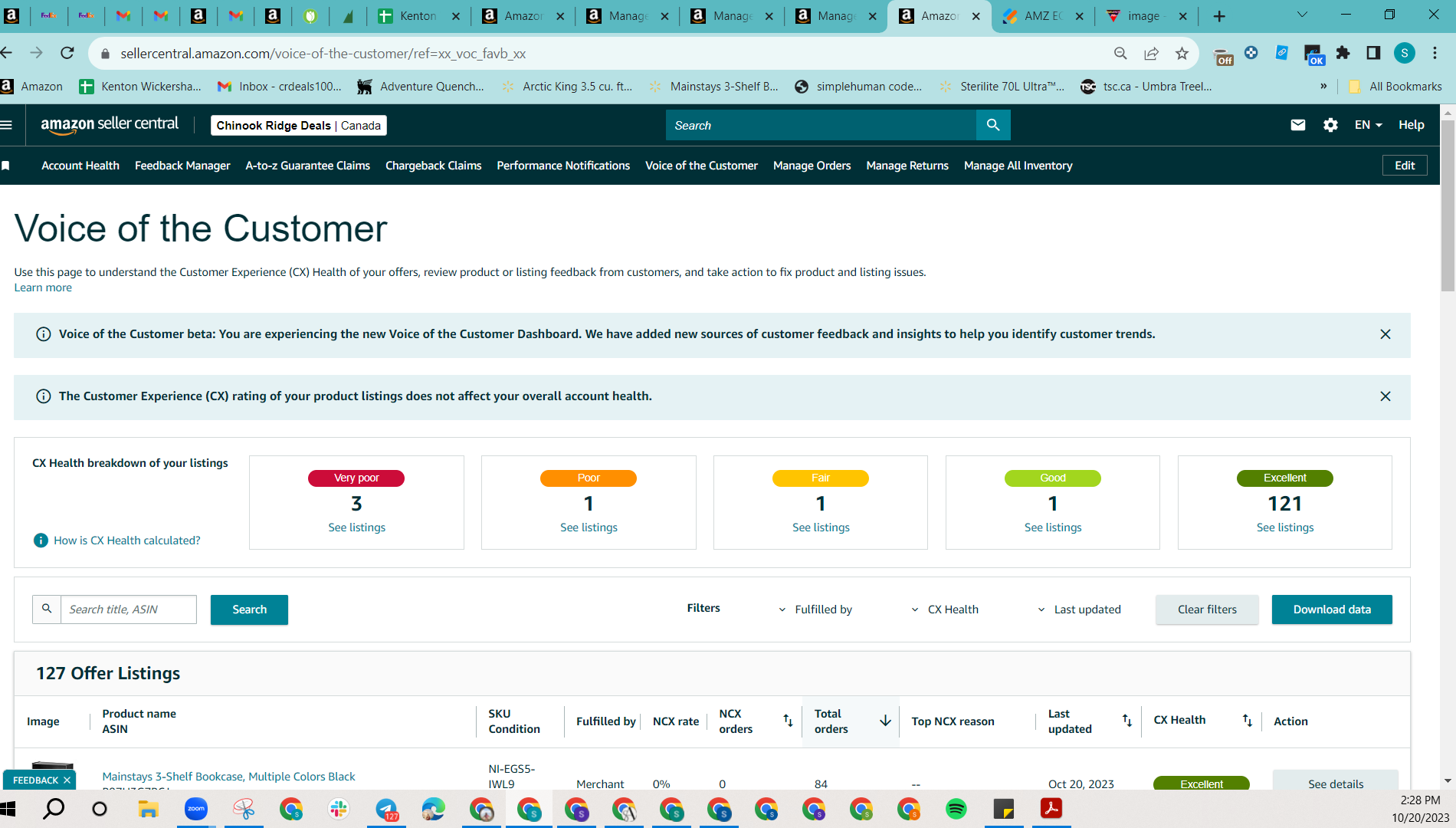The image size is (1456, 828).
Task: Switch to the AMZ EC browser tab
Action: [1043, 16]
